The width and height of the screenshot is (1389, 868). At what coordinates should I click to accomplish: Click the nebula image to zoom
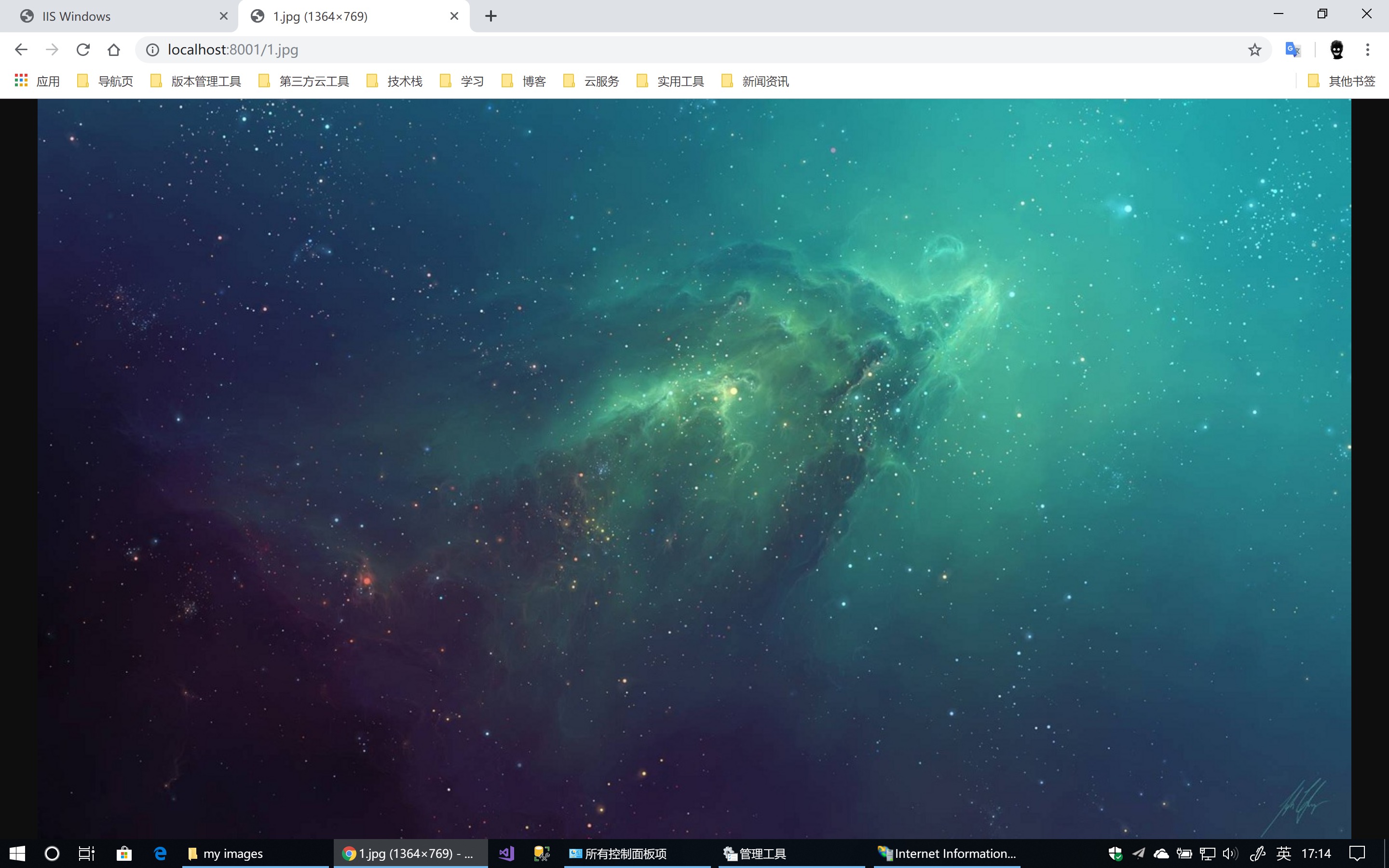(694, 468)
